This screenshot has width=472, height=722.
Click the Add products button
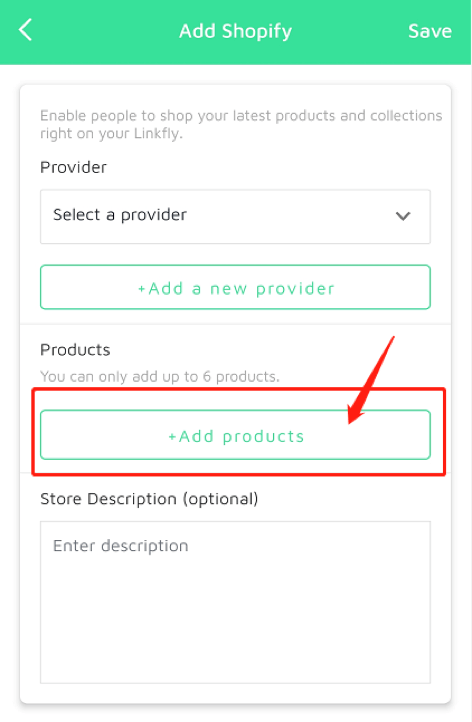point(235,435)
